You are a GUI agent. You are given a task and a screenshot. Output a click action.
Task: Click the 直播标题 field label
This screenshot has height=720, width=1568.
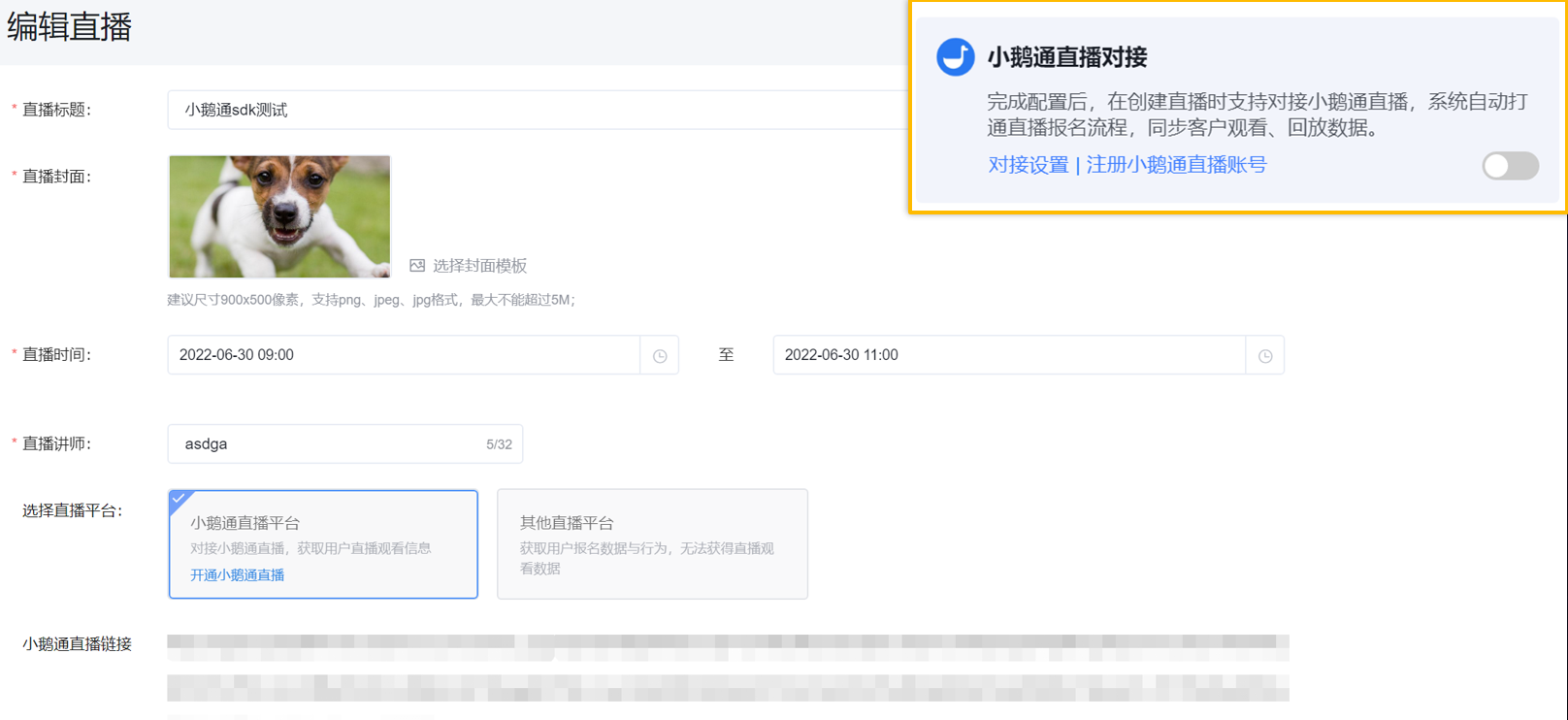pos(56,110)
